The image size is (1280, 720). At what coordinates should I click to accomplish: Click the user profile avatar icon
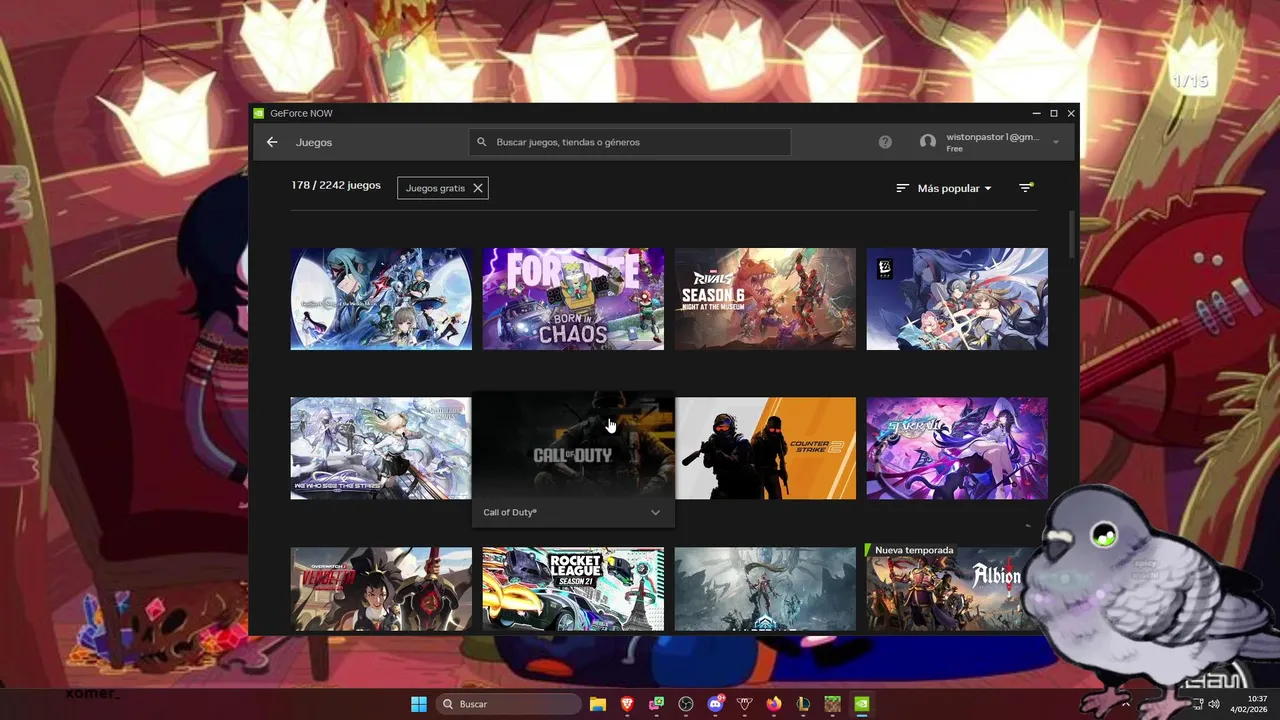point(928,142)
